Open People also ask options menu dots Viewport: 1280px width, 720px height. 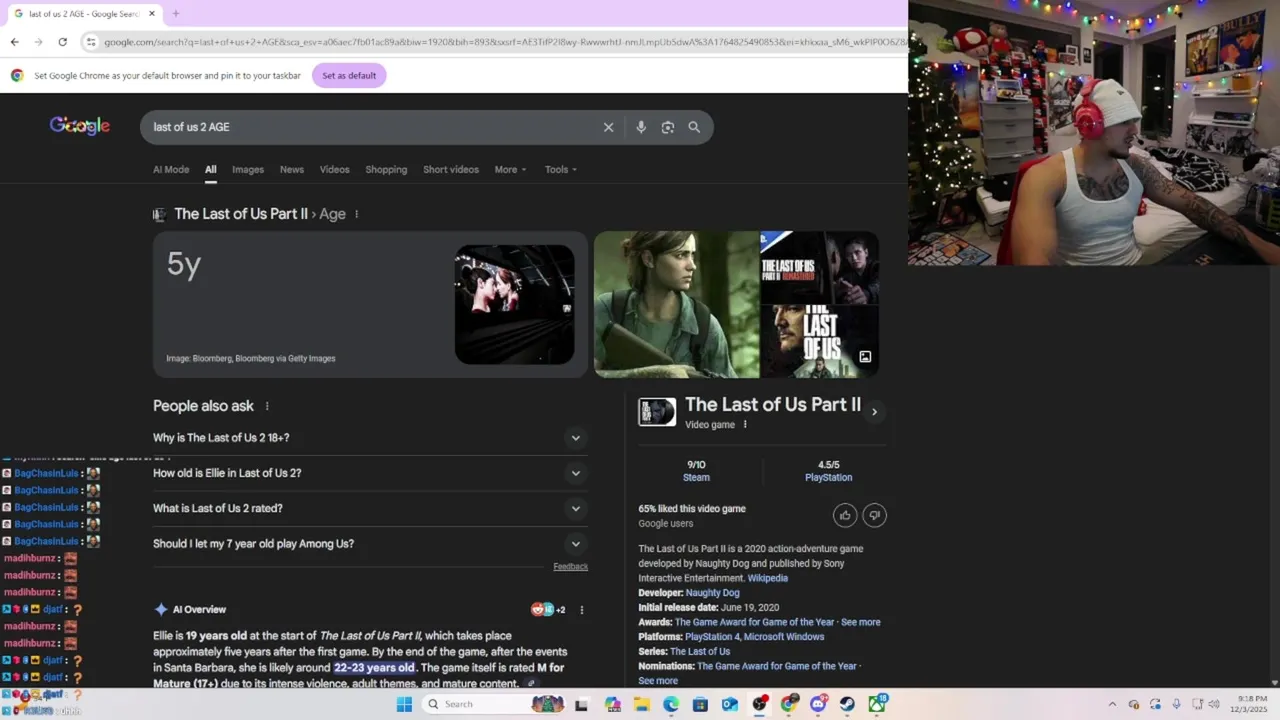click(267, 406)
